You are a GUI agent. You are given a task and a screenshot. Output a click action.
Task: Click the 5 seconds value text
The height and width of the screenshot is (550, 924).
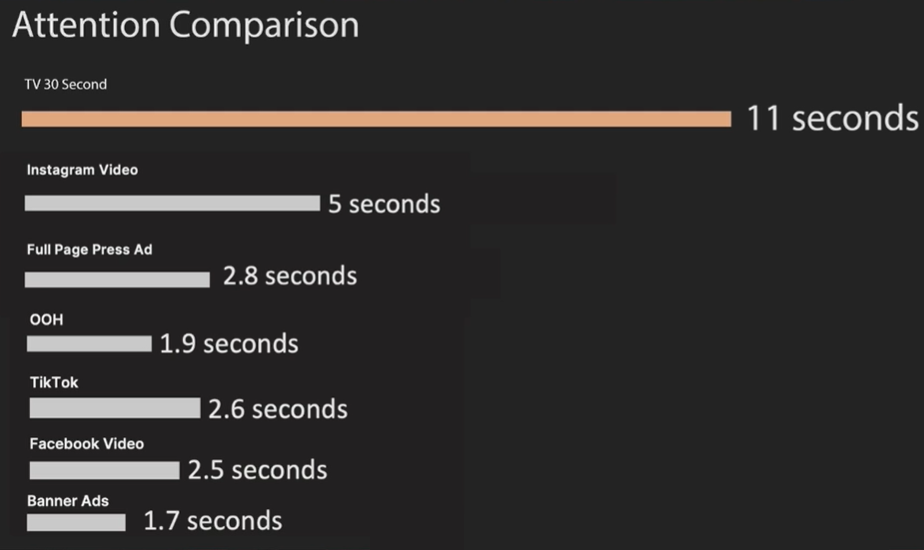point(384,204)
